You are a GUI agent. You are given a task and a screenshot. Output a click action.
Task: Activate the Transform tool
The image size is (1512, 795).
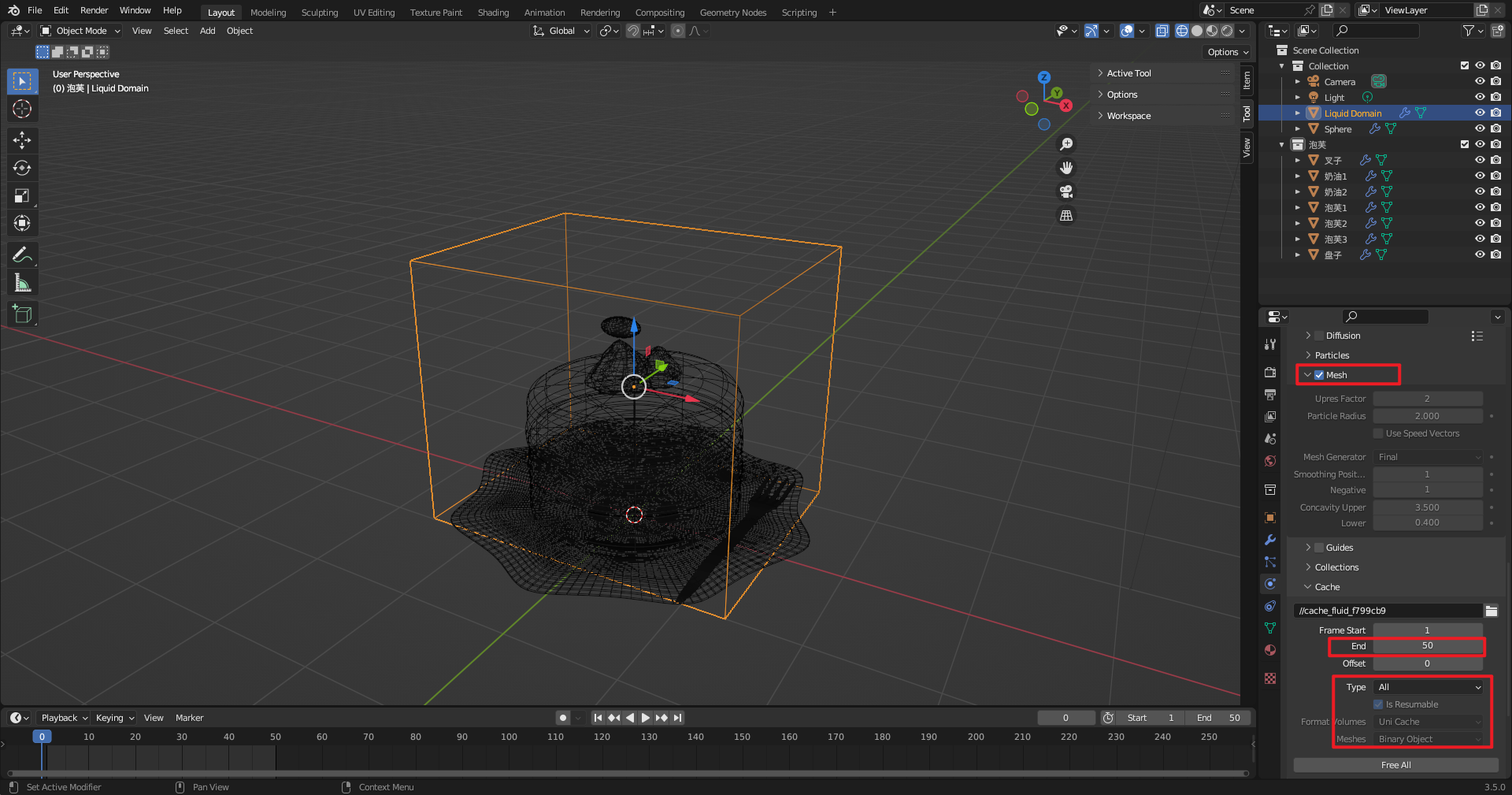coord(22,223)
